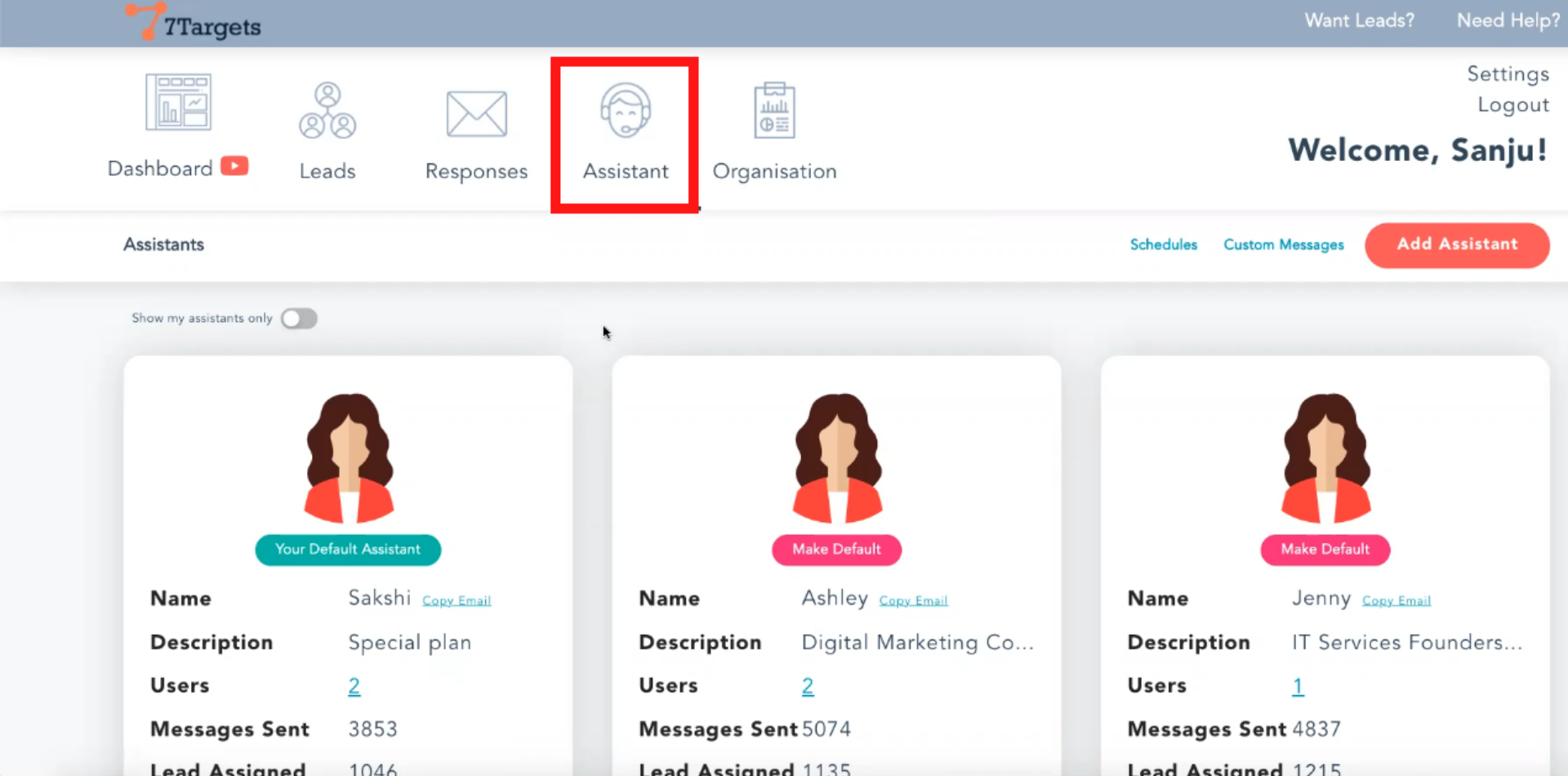The image size is (1568, 776).
Task: Copy email for Jenny
Action: click(x=1396, y=601)
